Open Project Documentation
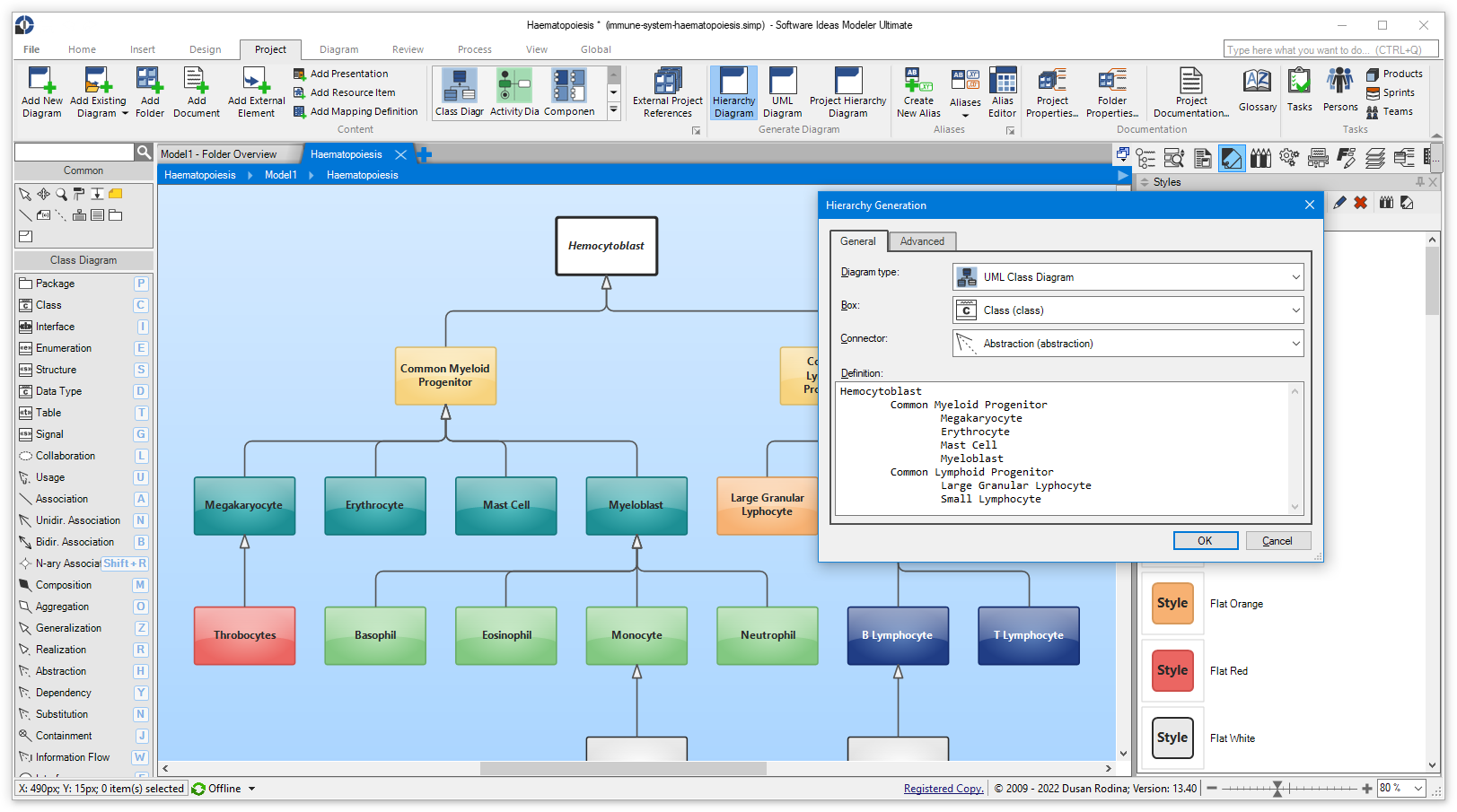The width and height of the screenshot is (1457, 812). coord(1191,92)
